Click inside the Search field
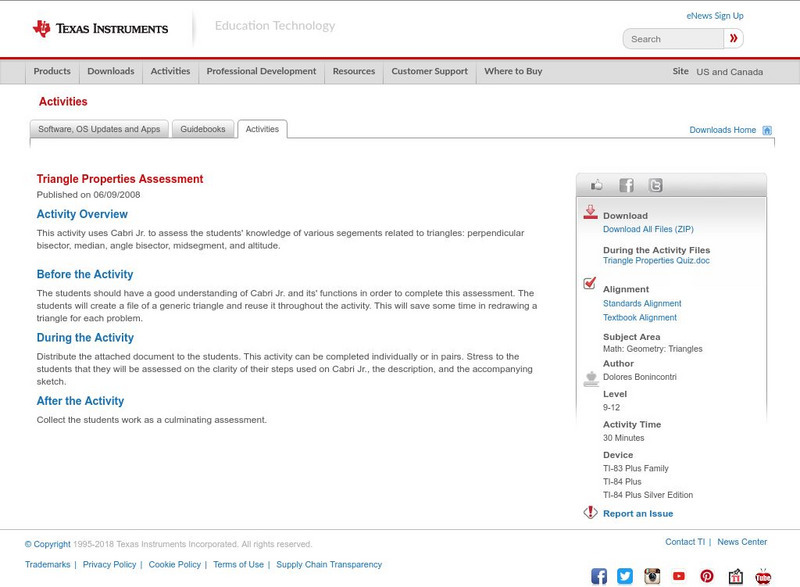Screen dimensions: 800x587 [x=673, y=39]
